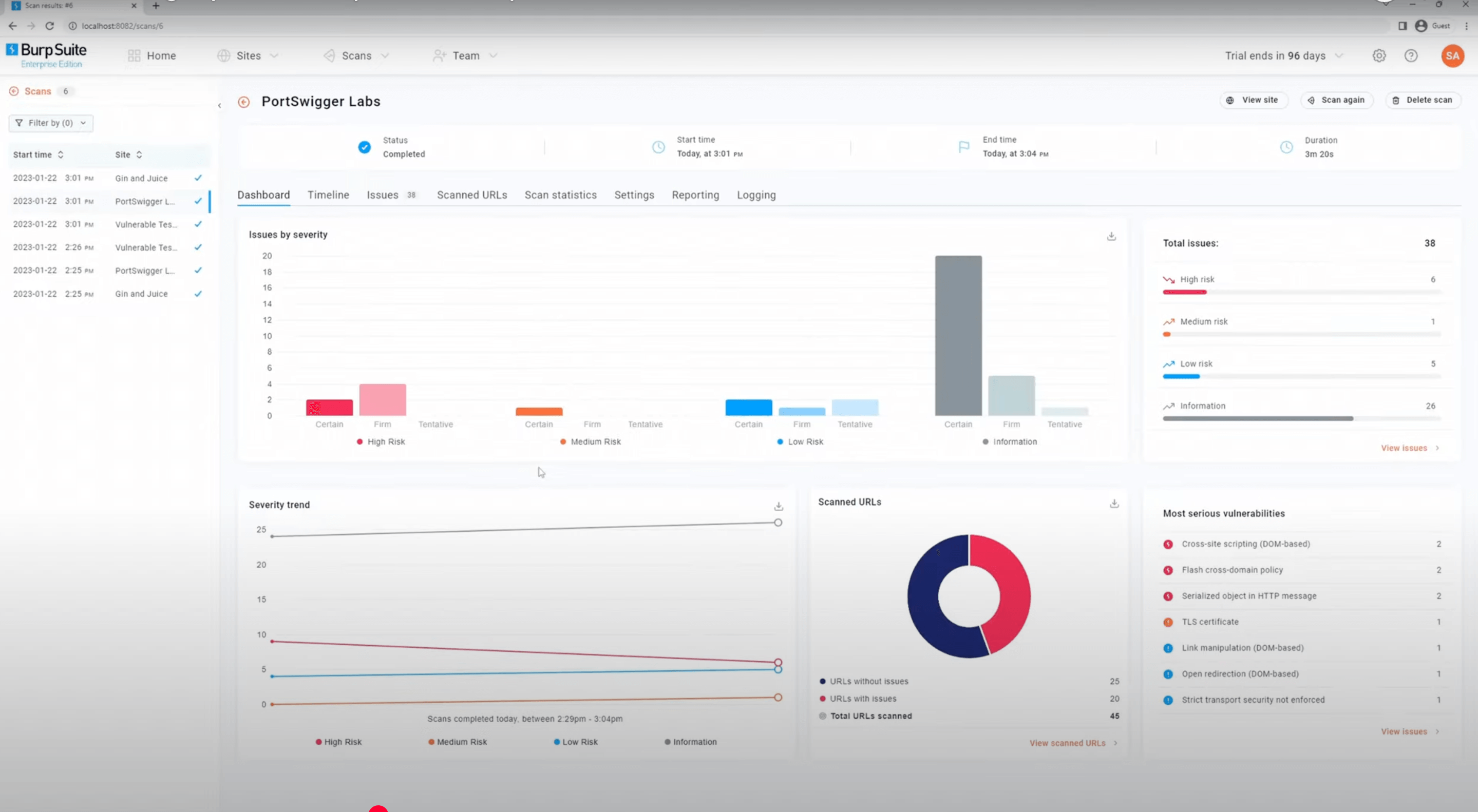Toggle High Risk legend in severity bar chart
Image resolution: width=1478 pixels, height=812 pixels.
[x=381, y=442]
